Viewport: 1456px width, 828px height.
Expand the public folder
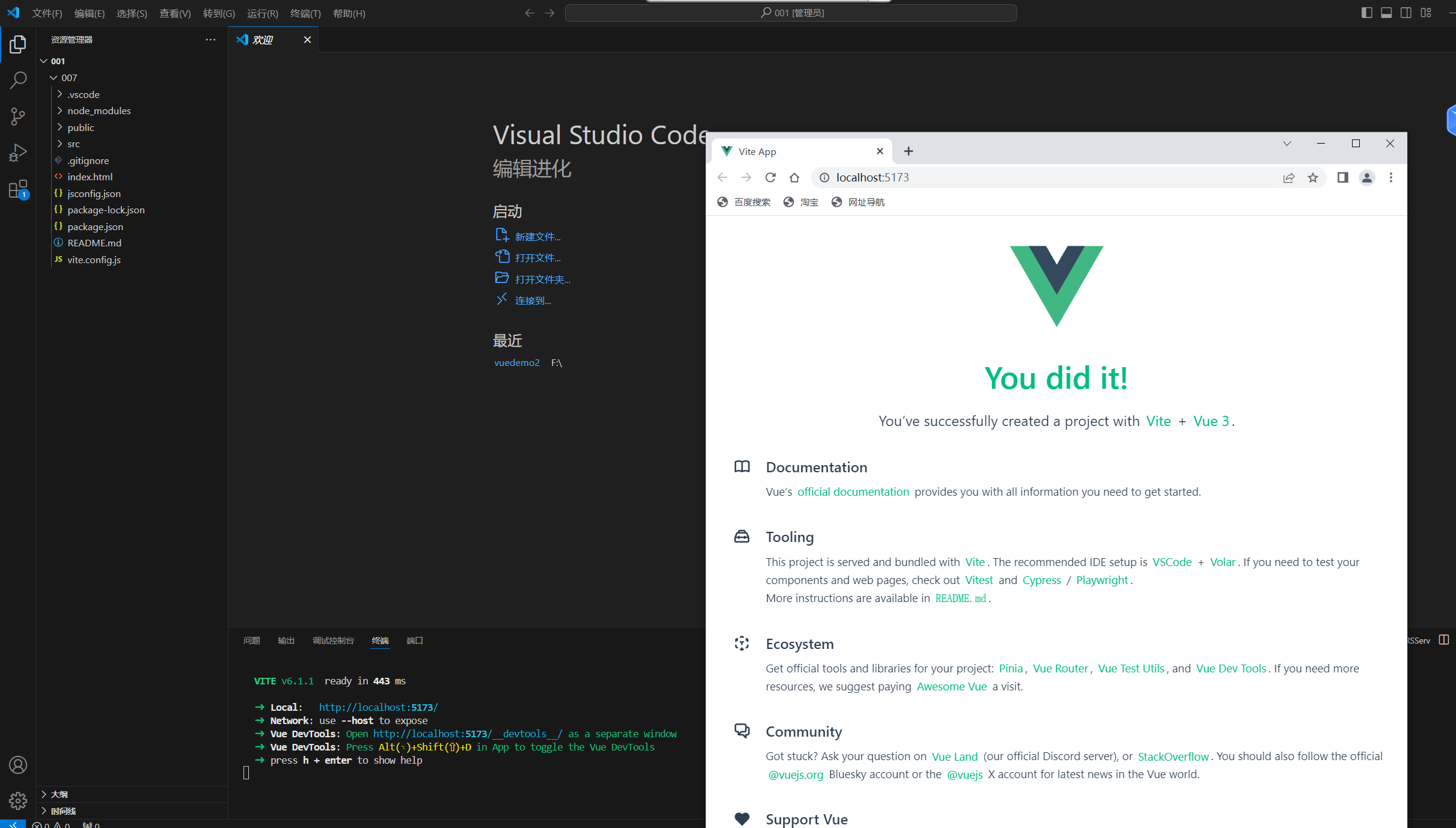pyautogui.click(x=60, y=127)
